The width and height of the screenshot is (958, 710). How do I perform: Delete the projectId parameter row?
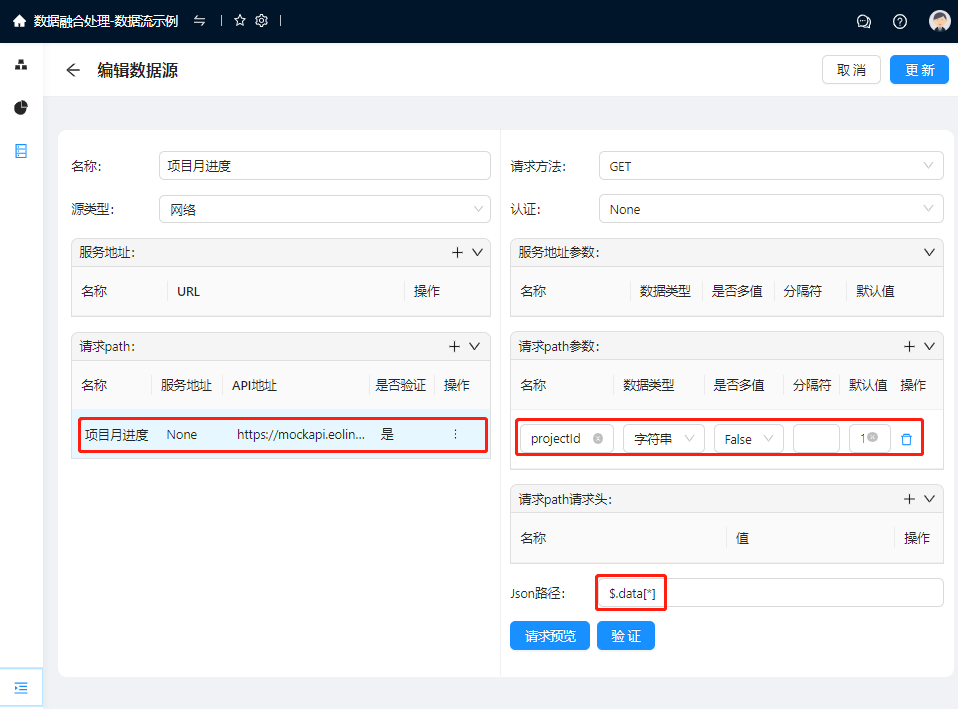tap(906, 439)
